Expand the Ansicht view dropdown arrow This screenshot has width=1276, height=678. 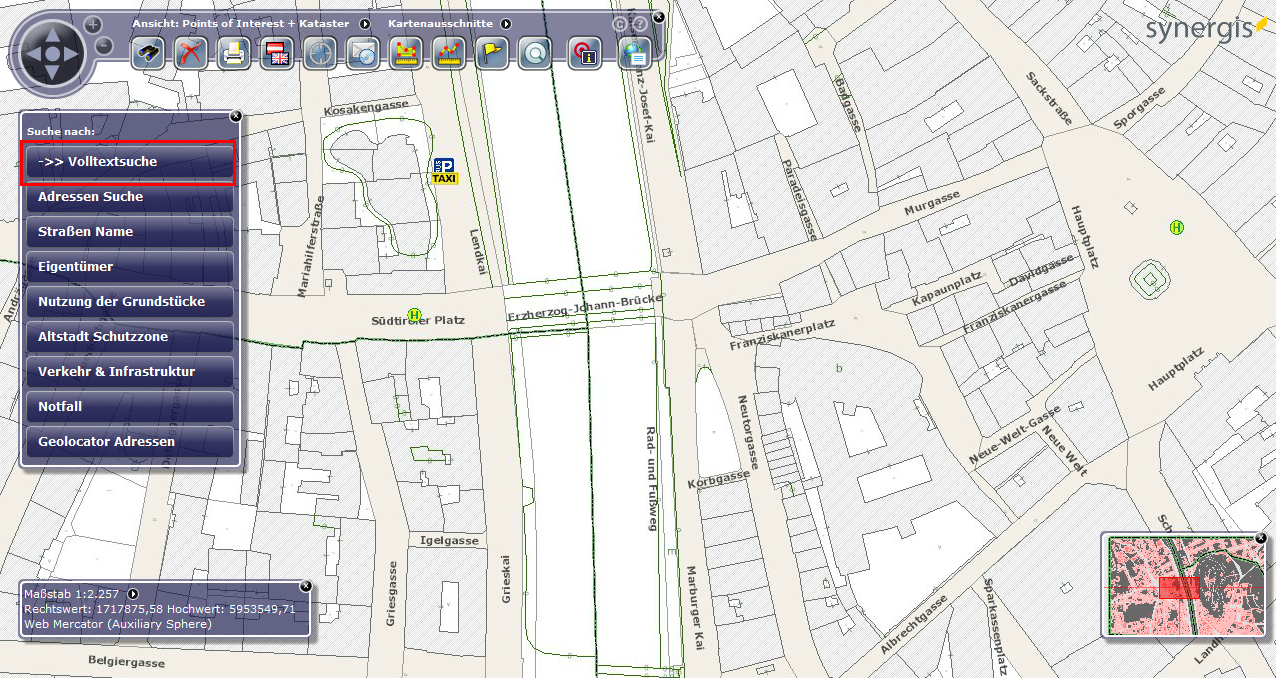365,23
